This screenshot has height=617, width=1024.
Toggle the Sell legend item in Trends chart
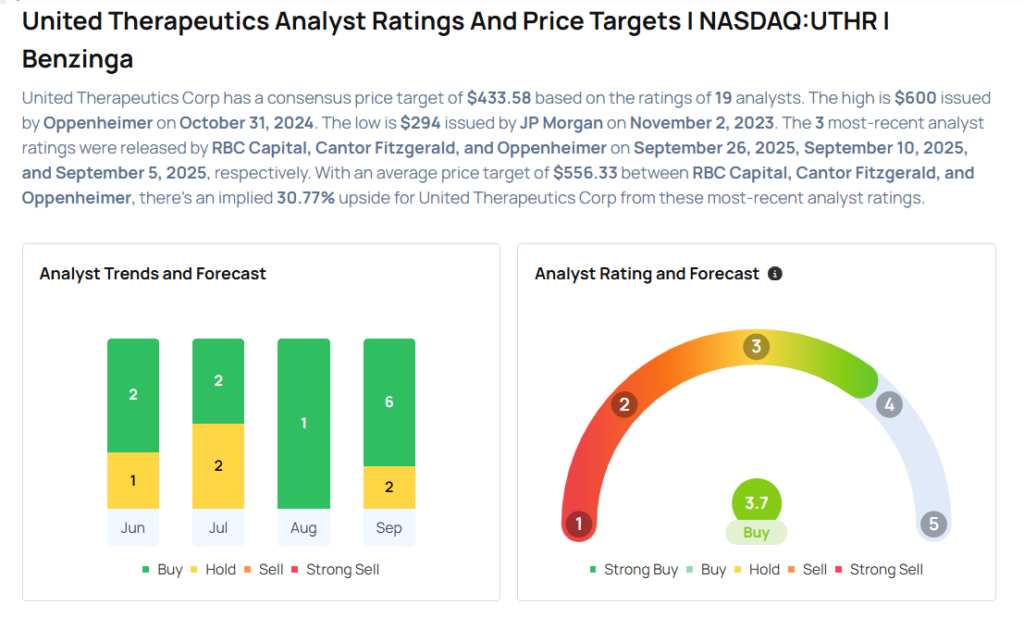(263, 569)
